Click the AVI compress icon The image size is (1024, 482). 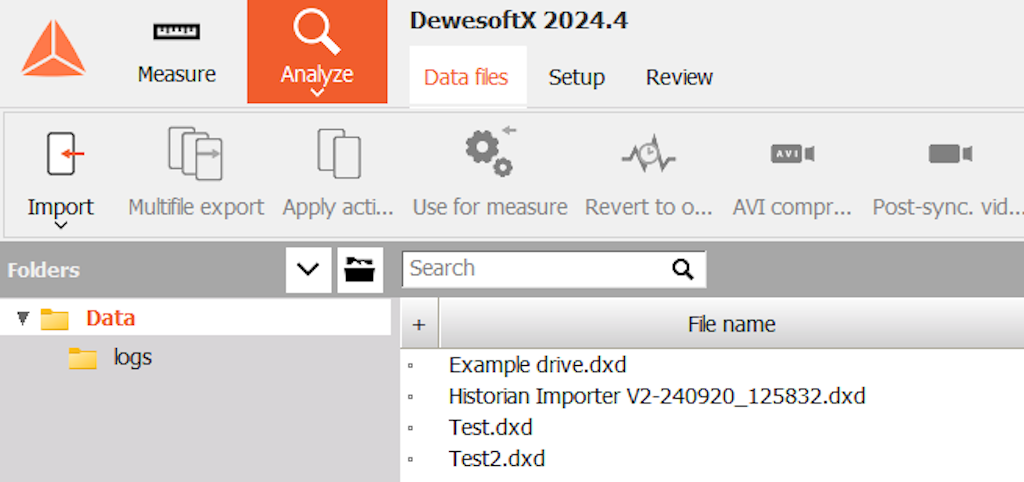click(792, 154)
